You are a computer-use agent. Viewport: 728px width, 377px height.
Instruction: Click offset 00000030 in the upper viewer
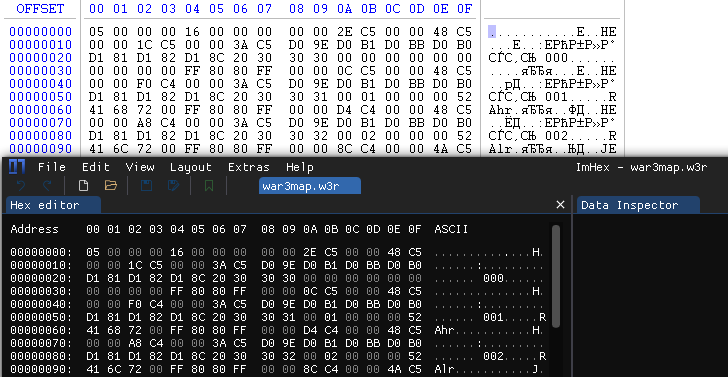click(x=41, y=71)
